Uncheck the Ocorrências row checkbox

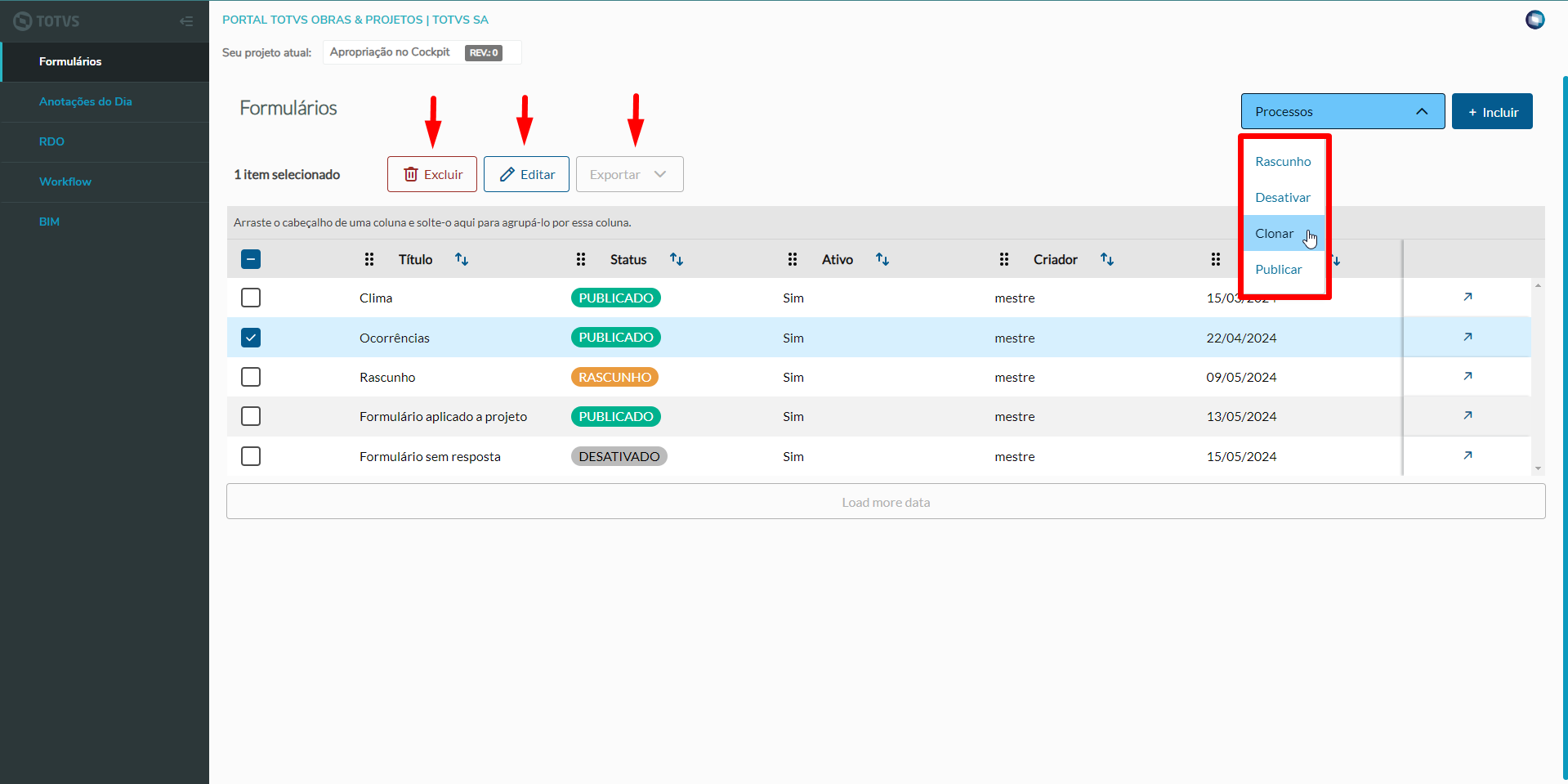(x=251, y=338)
